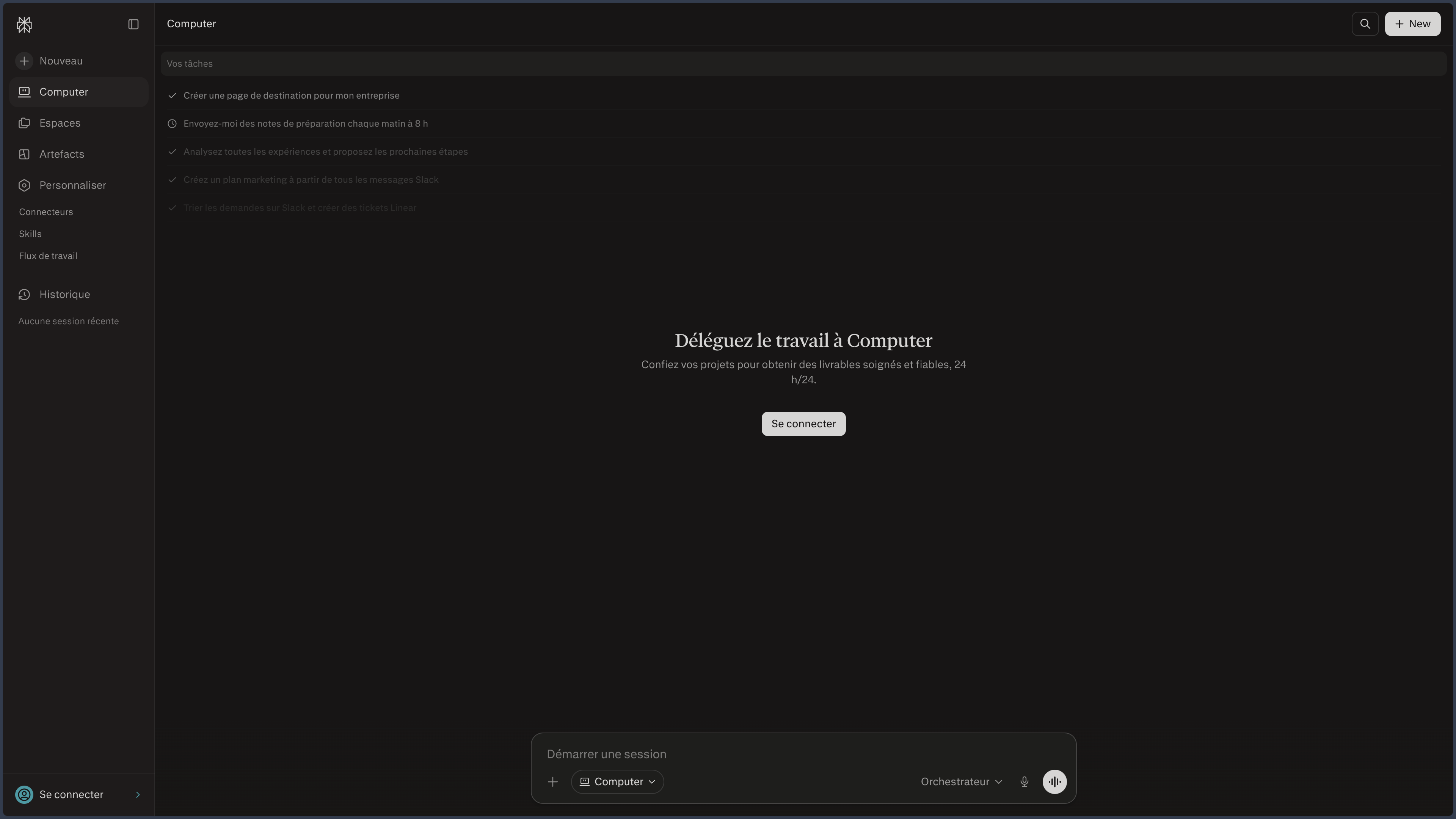Click the Espaces icon in the sidebar
The width and height of the screenshot is (1456, 819).
point(24,123)
